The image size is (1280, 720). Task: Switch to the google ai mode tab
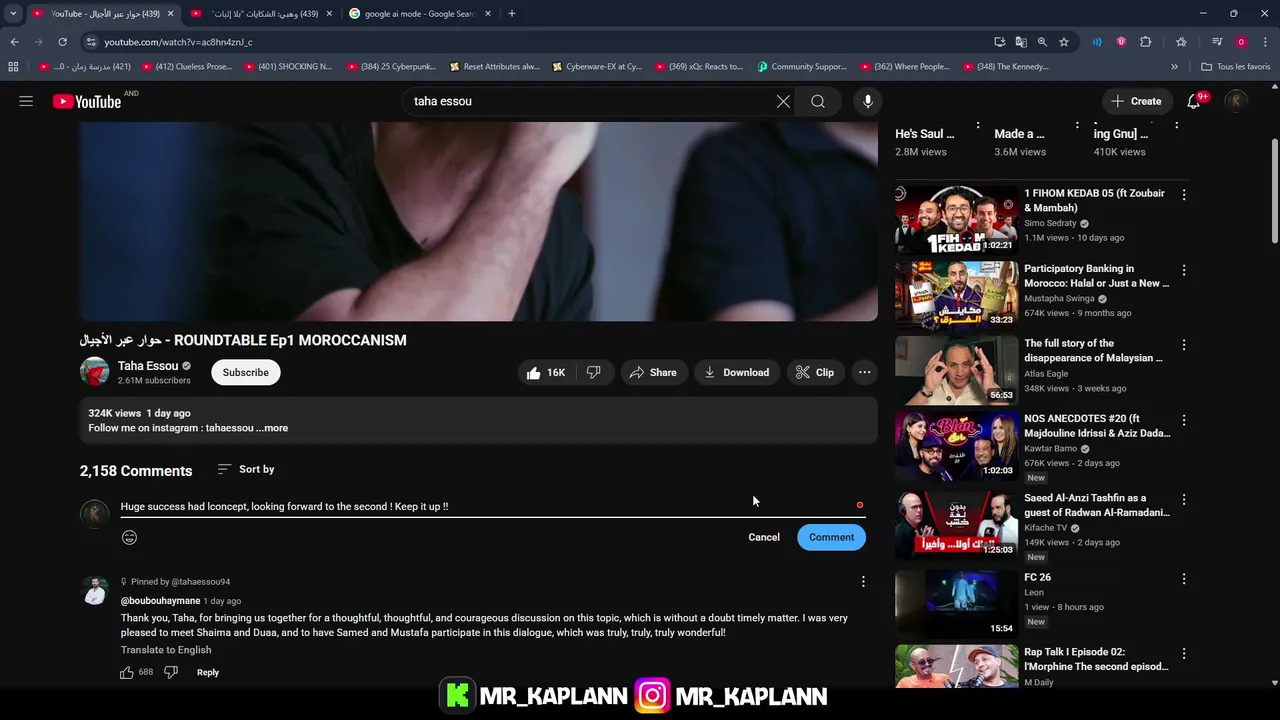tap(420, 14)
